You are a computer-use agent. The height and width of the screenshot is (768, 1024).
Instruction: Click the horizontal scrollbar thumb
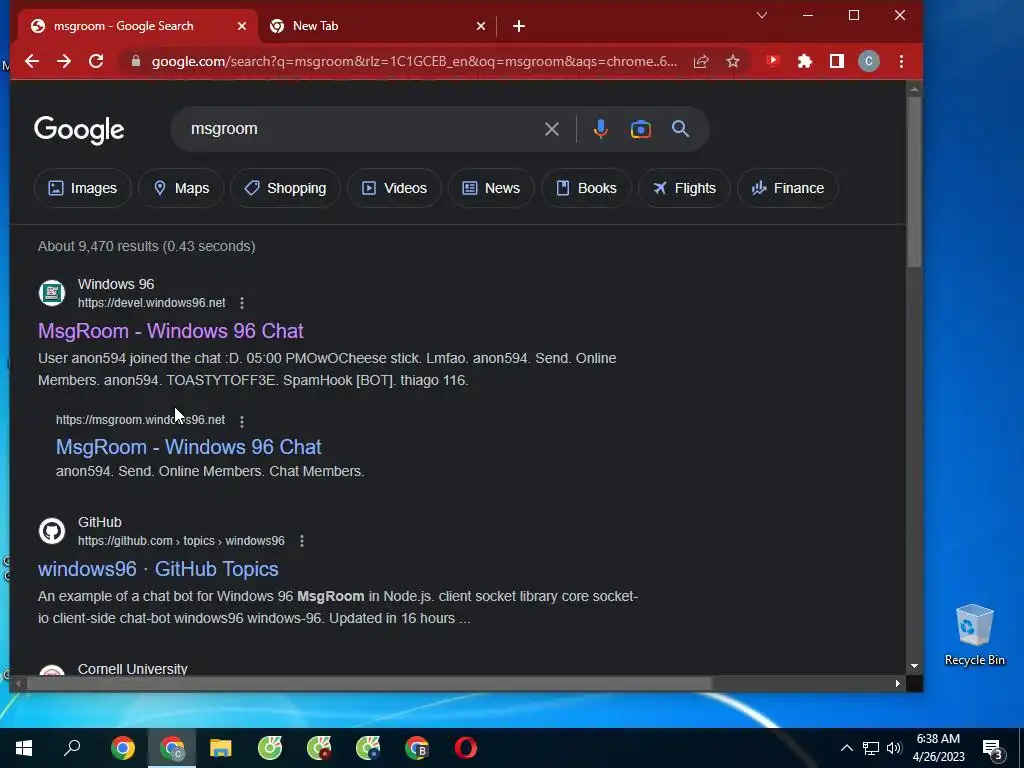(369, 683)
